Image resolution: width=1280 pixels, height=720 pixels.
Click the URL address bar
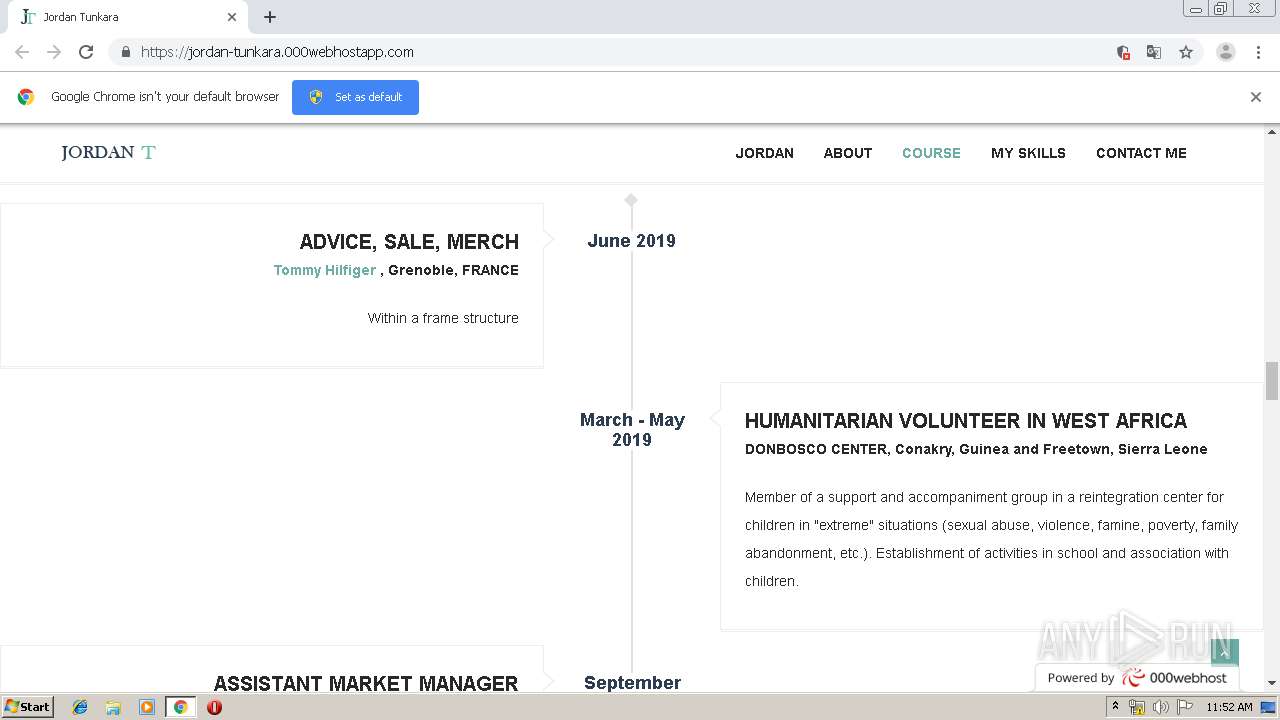click(x=620, y=52)
